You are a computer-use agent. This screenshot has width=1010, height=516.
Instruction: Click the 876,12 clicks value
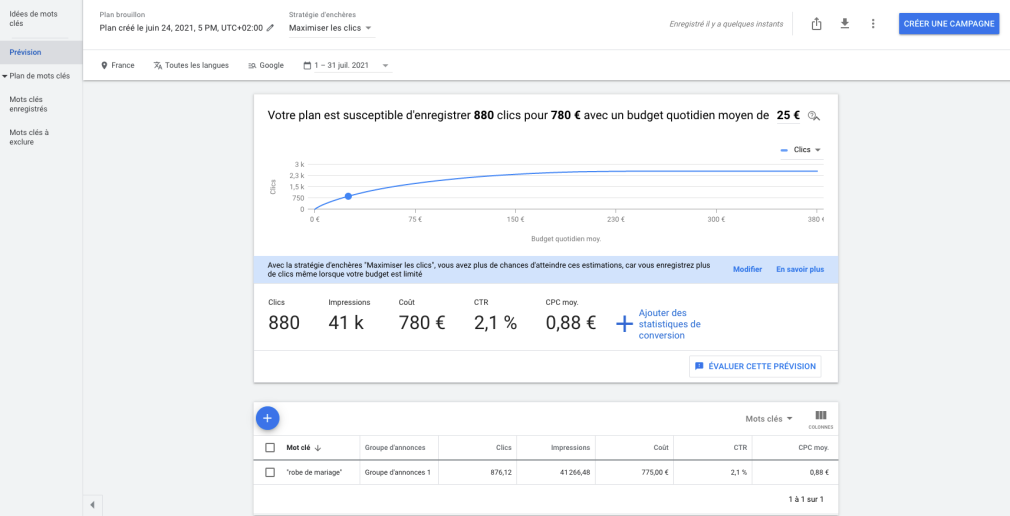[500, 472]
